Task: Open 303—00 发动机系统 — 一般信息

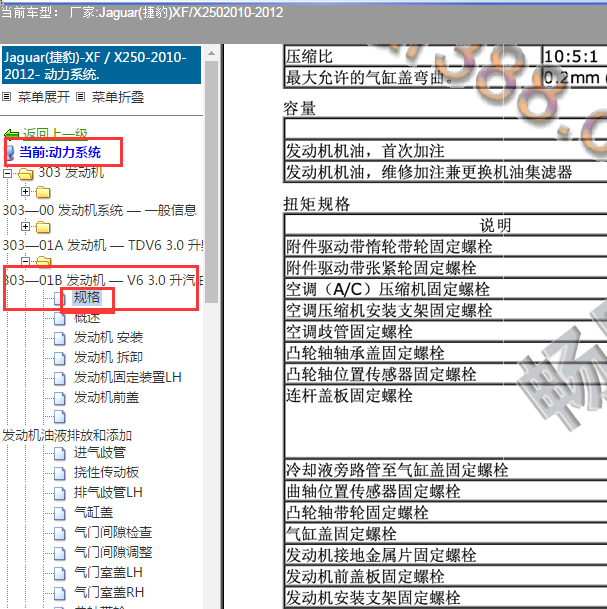Action: (100, 210)
